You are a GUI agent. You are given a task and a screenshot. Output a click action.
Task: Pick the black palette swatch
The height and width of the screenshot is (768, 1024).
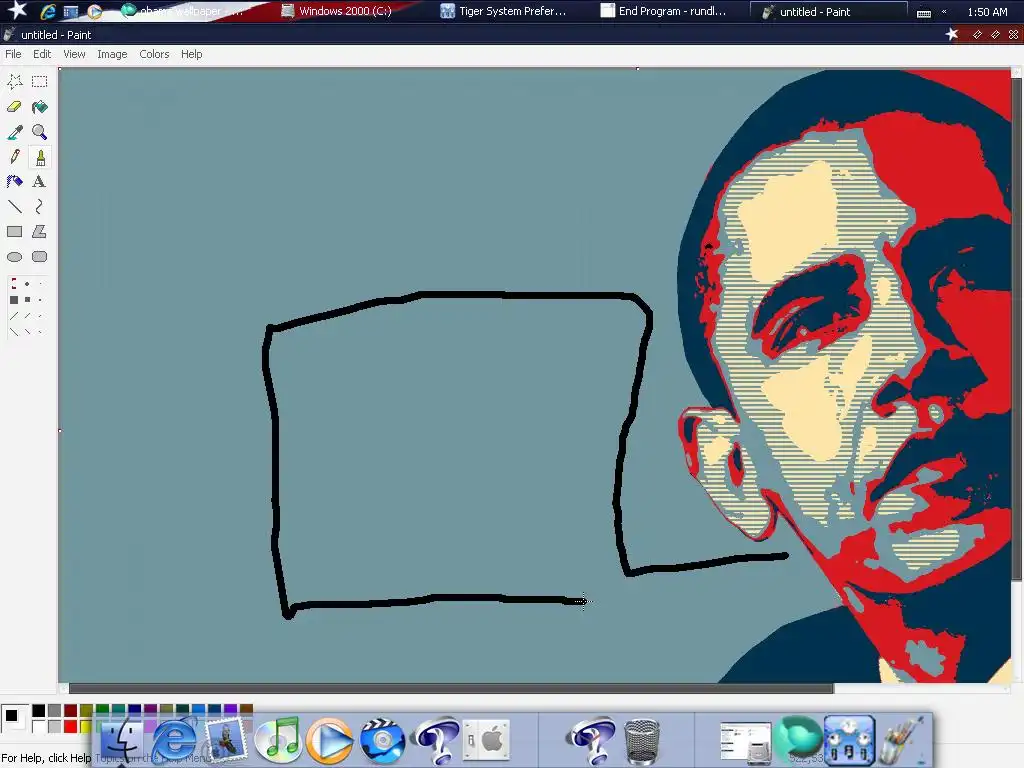coord(39,711)
